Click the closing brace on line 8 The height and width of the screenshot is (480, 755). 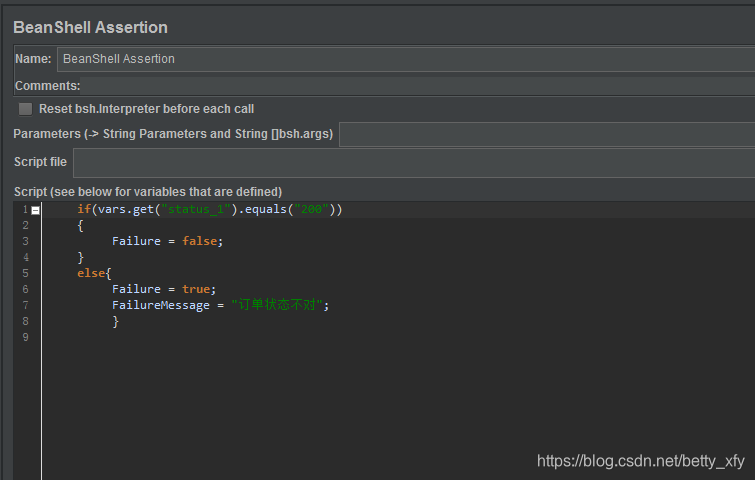click(116, 322)
